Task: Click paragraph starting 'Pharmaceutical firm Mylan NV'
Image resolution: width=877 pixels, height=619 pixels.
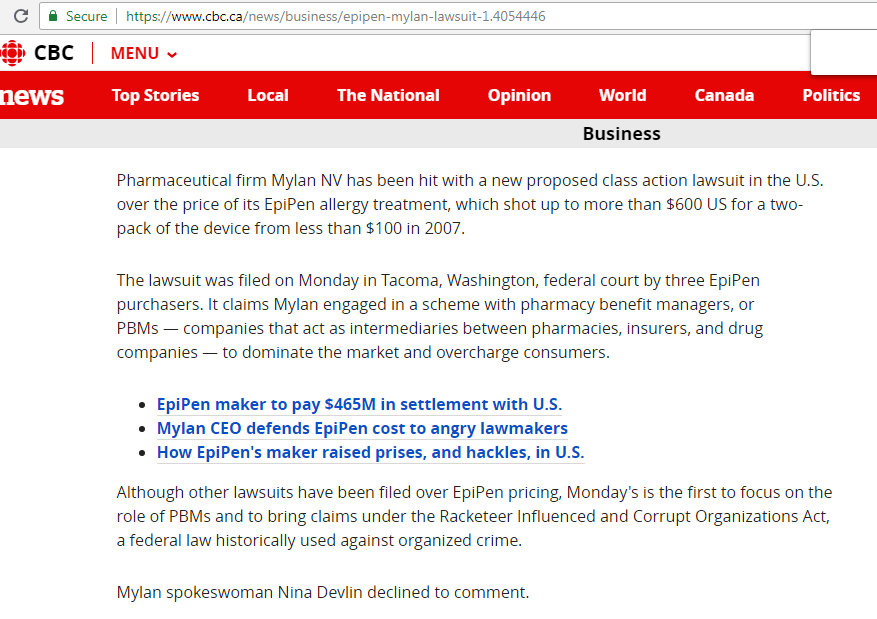Action: click(x=470, y=205)
